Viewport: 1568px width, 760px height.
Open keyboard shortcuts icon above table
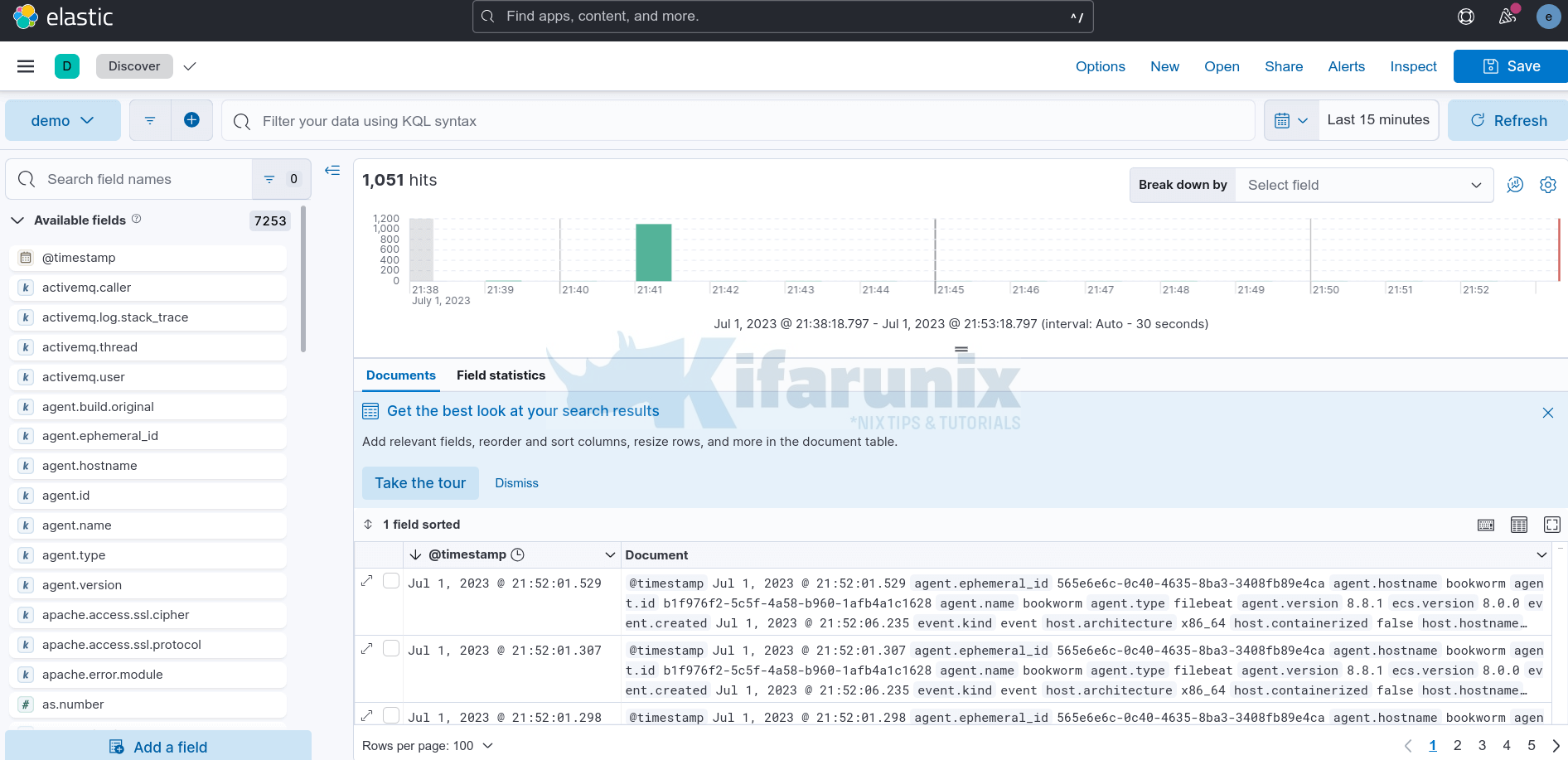(1486, 525)
